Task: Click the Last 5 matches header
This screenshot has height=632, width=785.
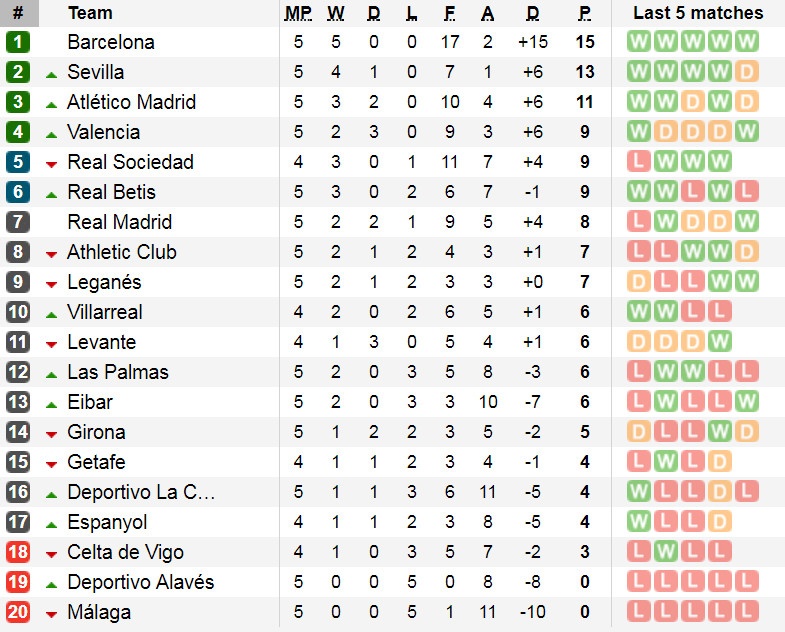Action: click(x=698, y=13)
